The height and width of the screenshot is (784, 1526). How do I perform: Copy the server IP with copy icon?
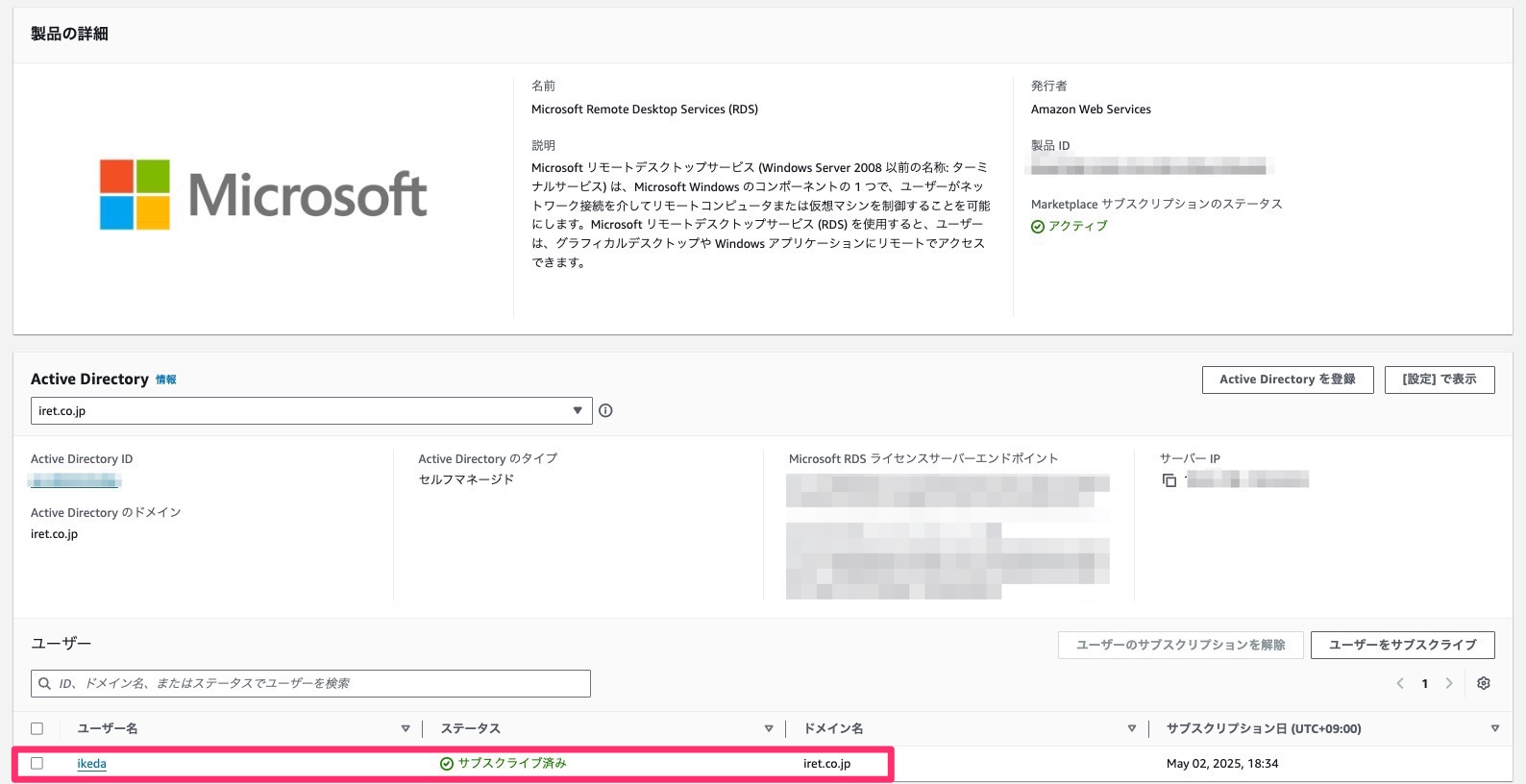point(1169,480)
